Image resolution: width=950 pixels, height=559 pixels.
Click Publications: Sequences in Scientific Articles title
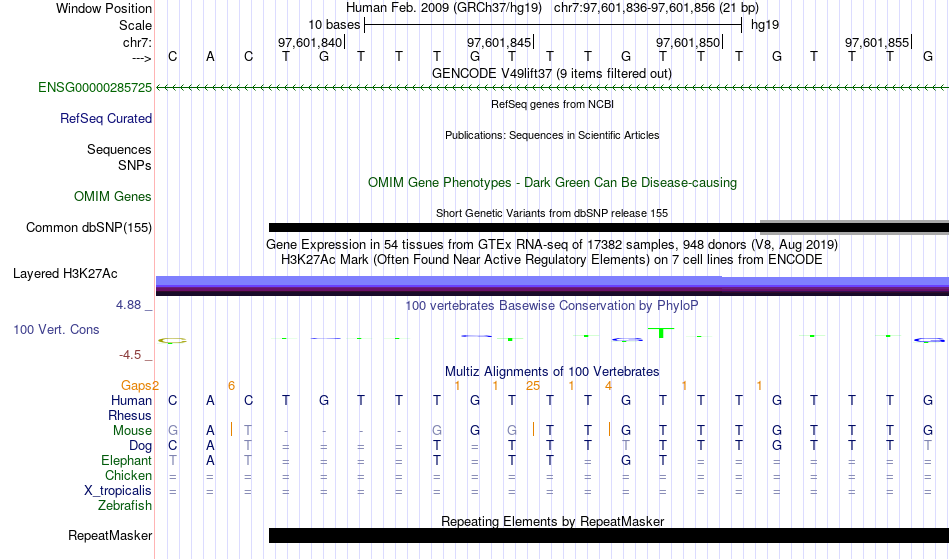pos(552,135)
